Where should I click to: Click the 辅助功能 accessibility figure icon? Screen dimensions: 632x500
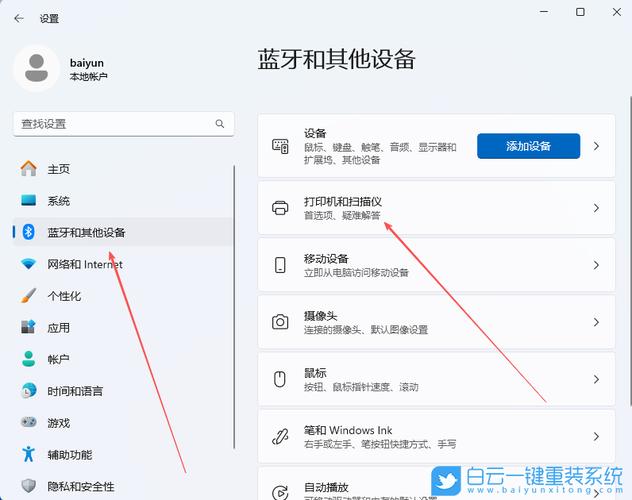tap(28, 454)
